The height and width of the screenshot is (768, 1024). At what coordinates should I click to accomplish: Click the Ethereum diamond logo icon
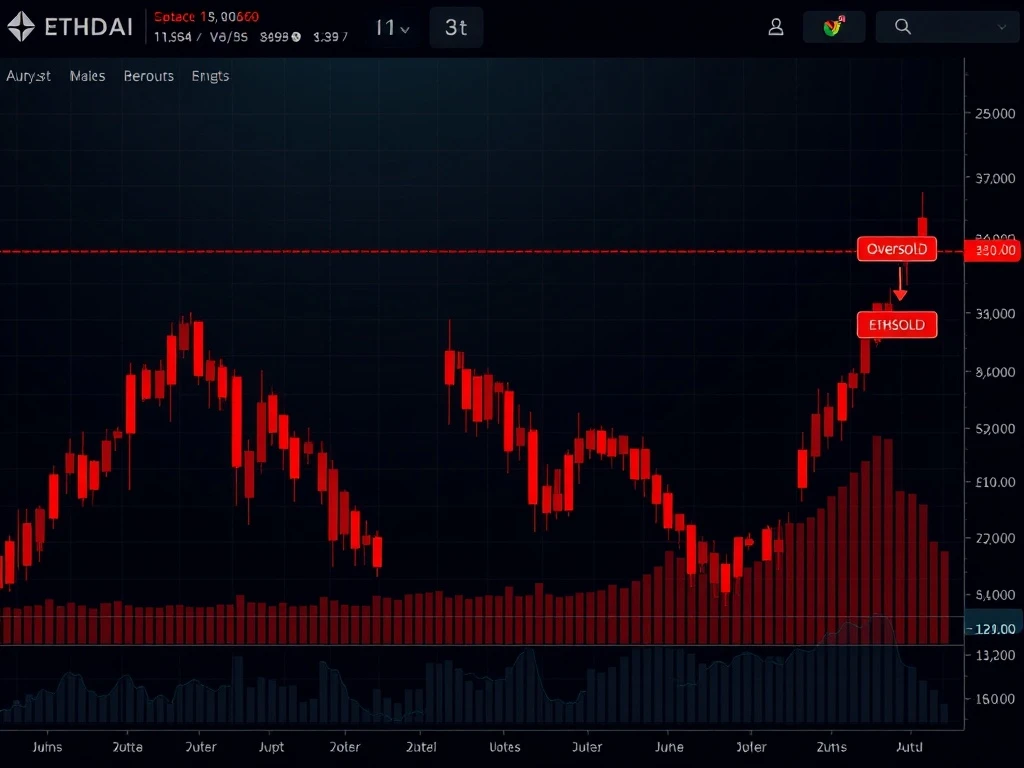pos(21,27)
